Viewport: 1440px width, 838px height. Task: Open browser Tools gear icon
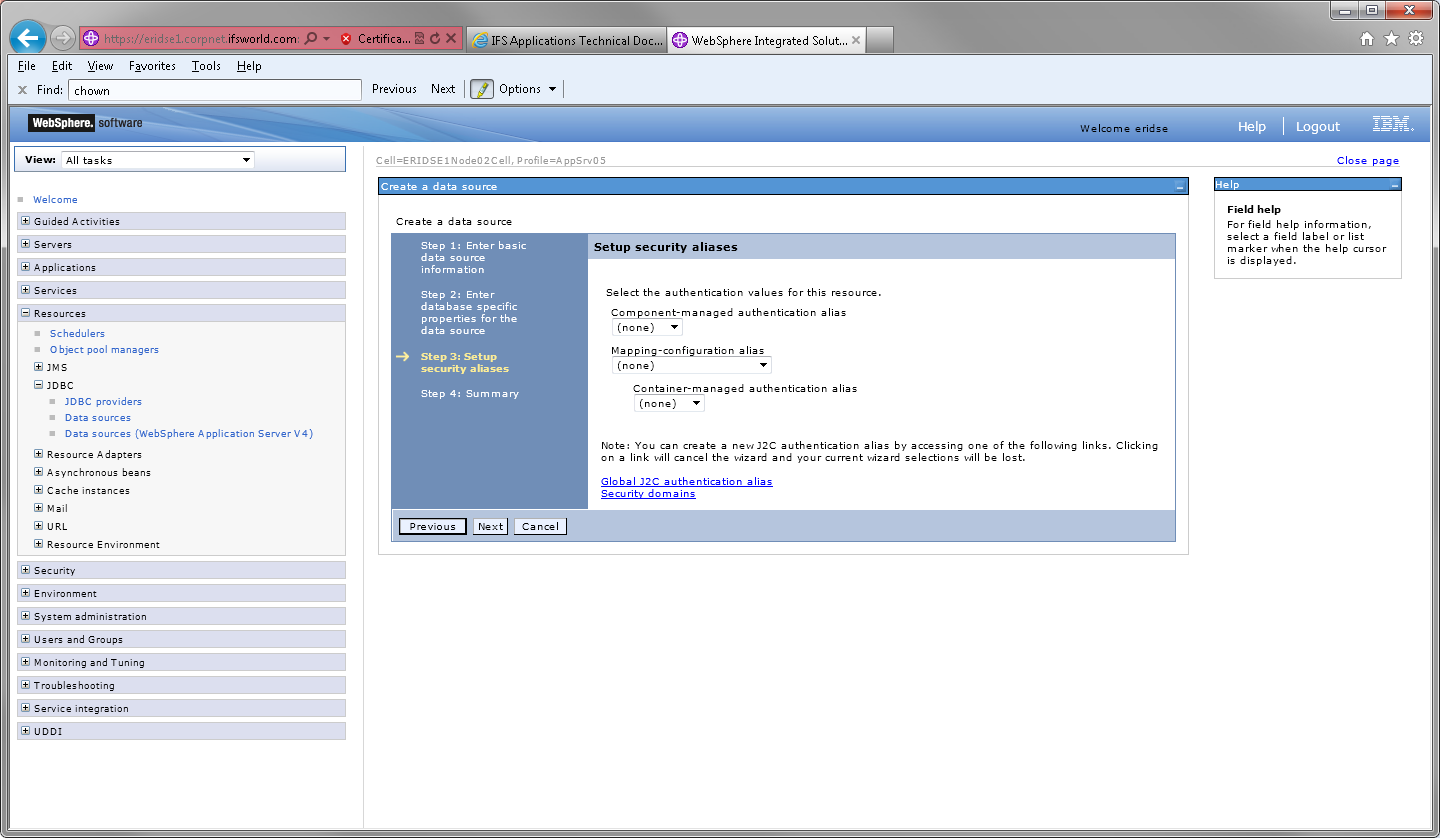coord(1416,39)
